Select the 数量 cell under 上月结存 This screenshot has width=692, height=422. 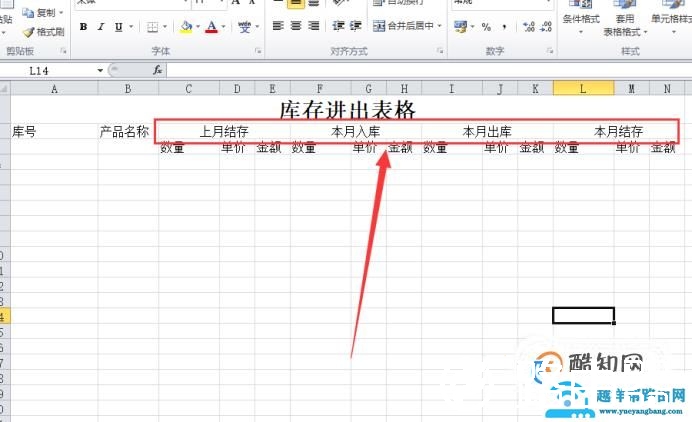point(189,147)
